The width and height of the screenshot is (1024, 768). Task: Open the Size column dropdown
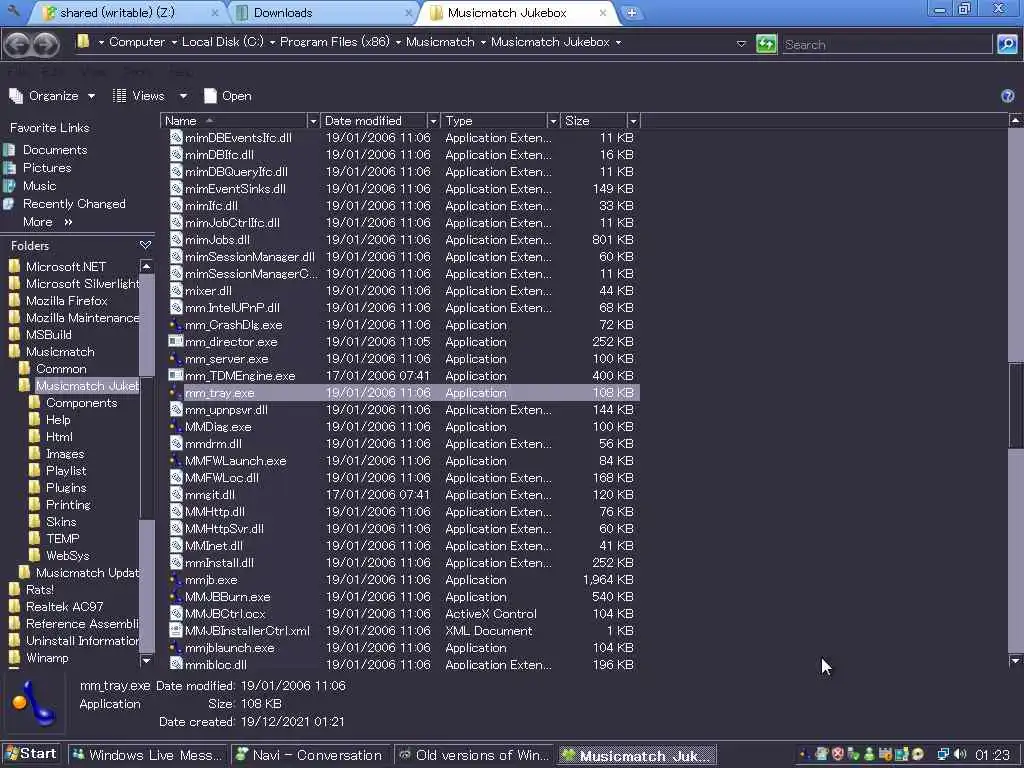click(633, 121)
